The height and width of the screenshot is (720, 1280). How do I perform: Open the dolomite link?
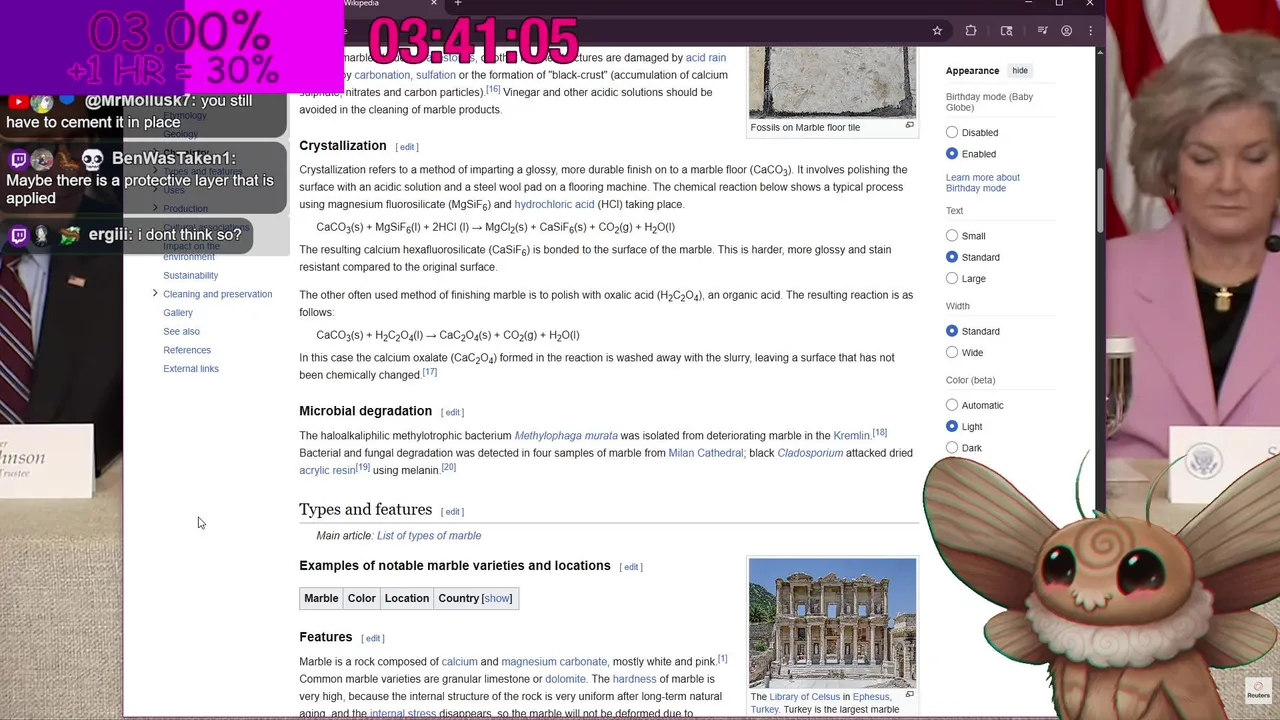pos(565,679)
